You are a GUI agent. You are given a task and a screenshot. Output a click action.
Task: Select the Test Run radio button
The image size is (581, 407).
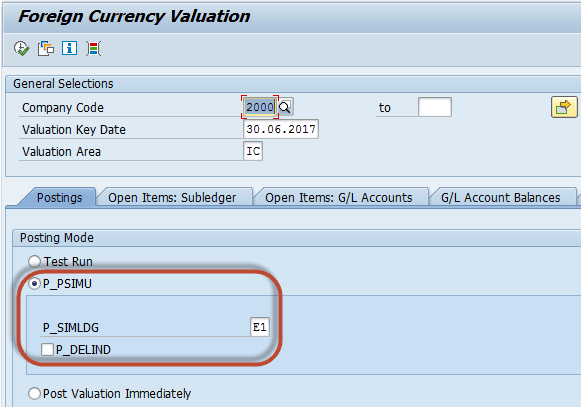click(x=34, y=261)
